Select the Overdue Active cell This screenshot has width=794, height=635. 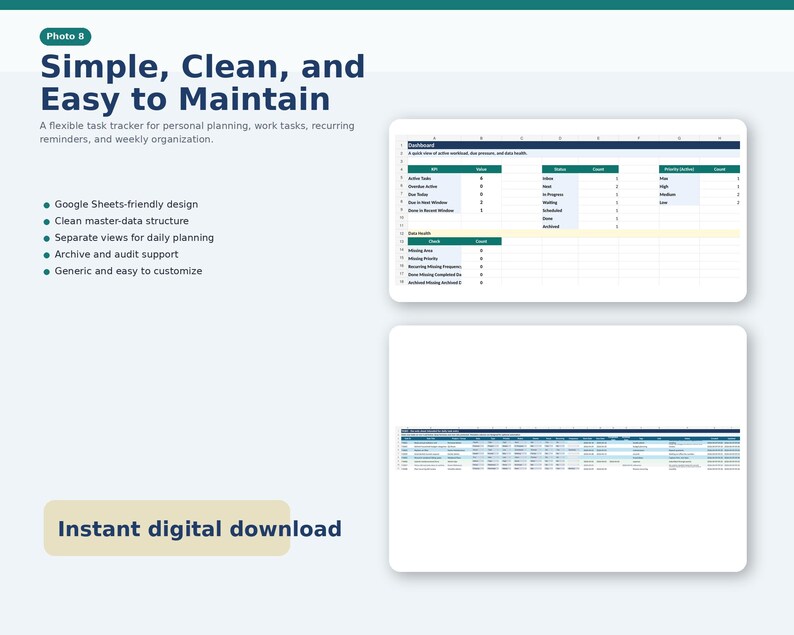tap(434, 186)
